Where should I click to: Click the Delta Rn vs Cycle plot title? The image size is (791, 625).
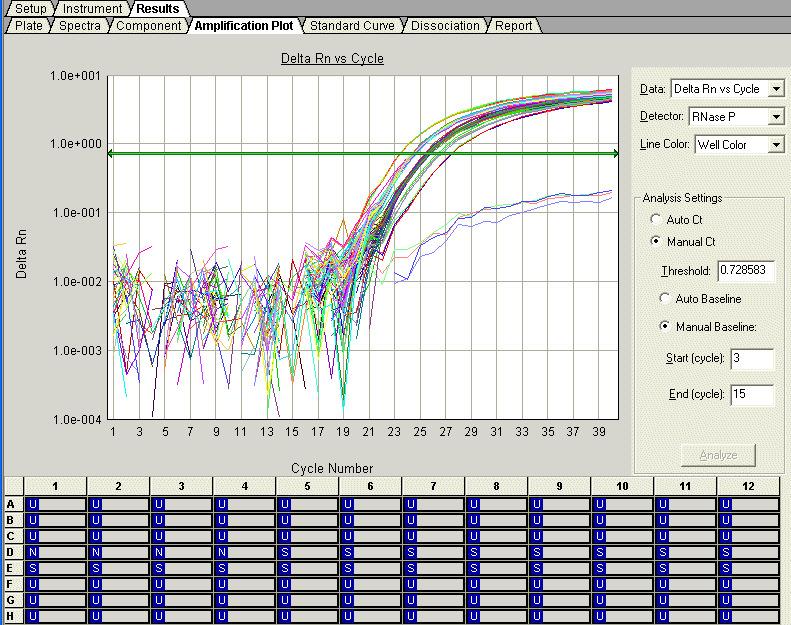click(332, 59)
